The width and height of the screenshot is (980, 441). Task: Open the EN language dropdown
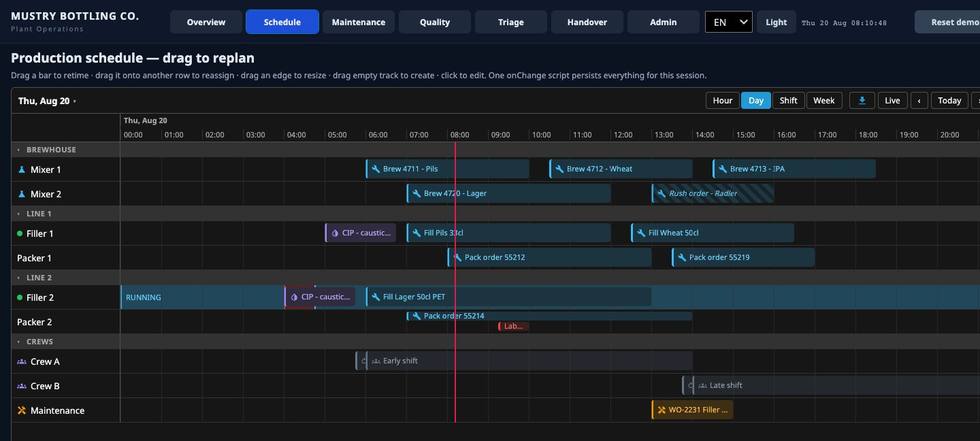pos(728,22)
